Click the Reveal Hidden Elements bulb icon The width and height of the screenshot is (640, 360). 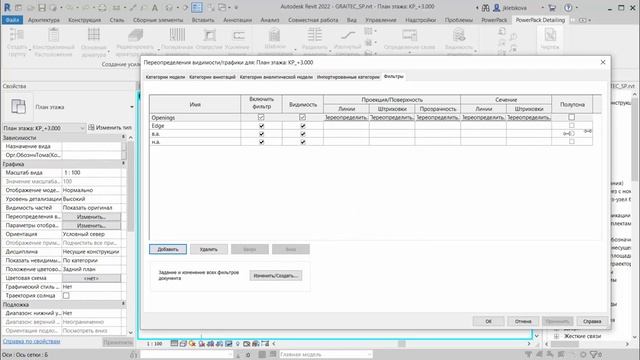(x=238, y=344)
